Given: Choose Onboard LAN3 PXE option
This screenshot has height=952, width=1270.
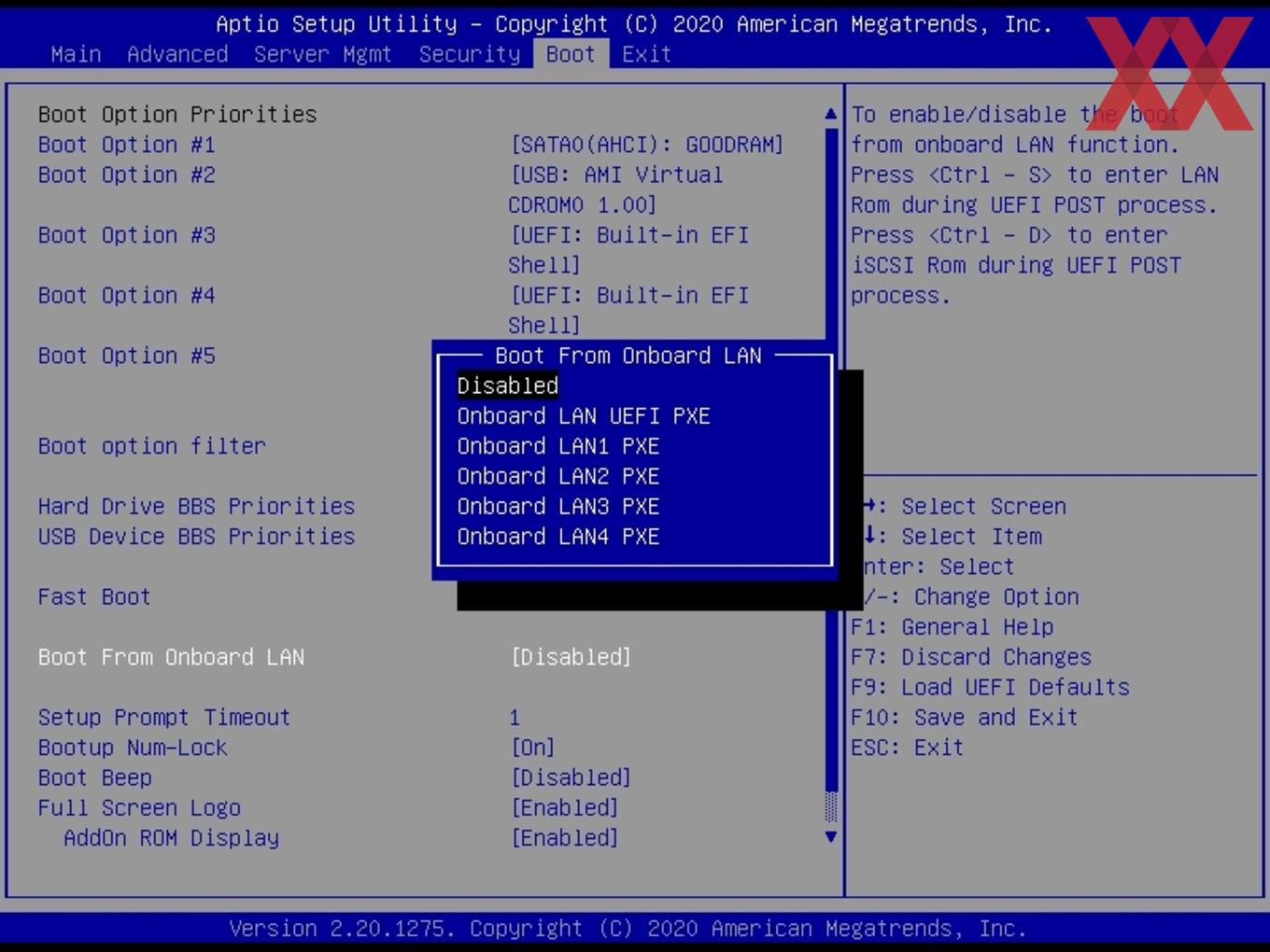Looking at the screenshot, I should click(558, 507).
